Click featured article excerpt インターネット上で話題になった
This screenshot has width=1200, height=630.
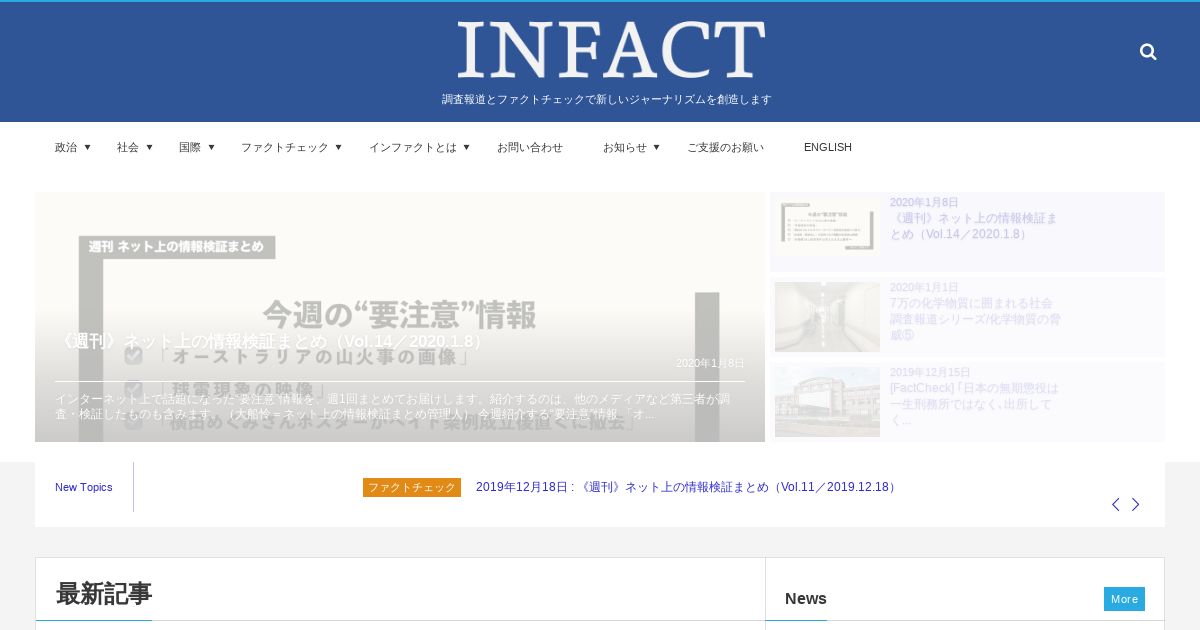pyautogui.click(x=392, y=406)
